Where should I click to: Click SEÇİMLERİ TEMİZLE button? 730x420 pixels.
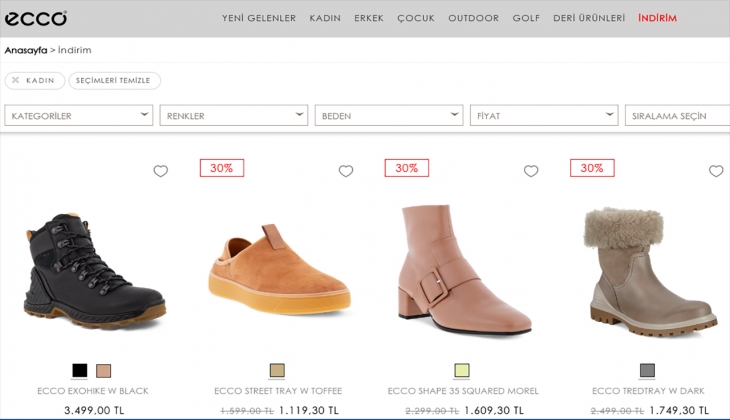[114, 80]
